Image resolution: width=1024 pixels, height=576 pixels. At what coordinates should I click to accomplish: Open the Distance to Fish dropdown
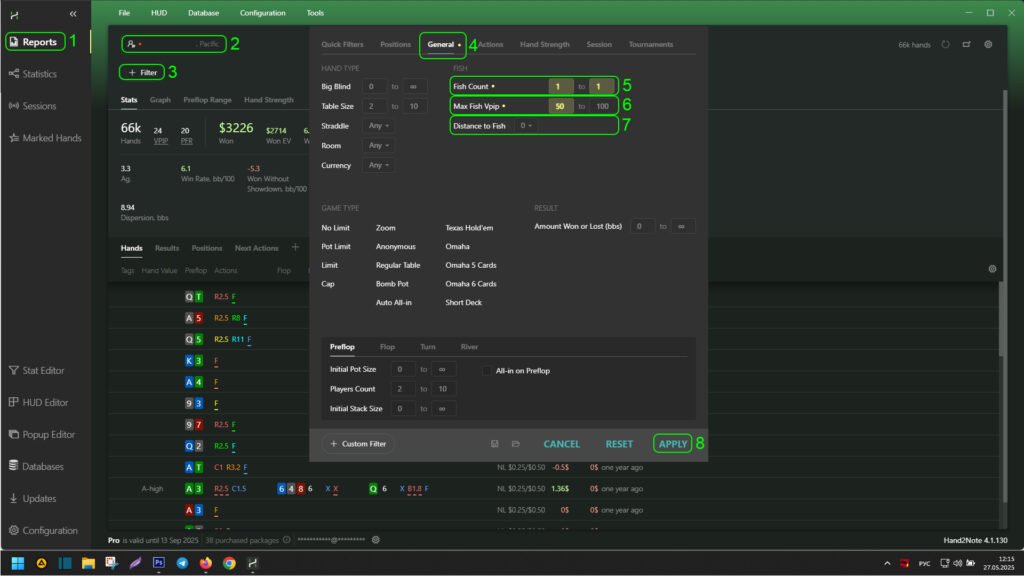click(526, 126)
